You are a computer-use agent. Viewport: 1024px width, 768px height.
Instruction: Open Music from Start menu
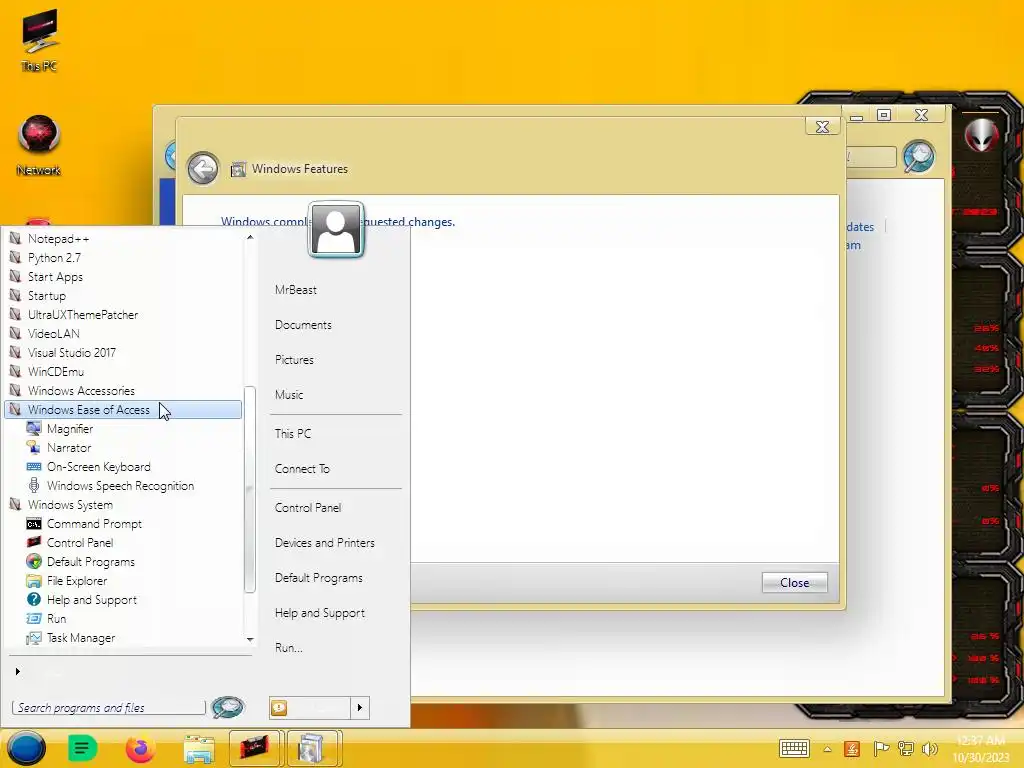tap(289, 394)
